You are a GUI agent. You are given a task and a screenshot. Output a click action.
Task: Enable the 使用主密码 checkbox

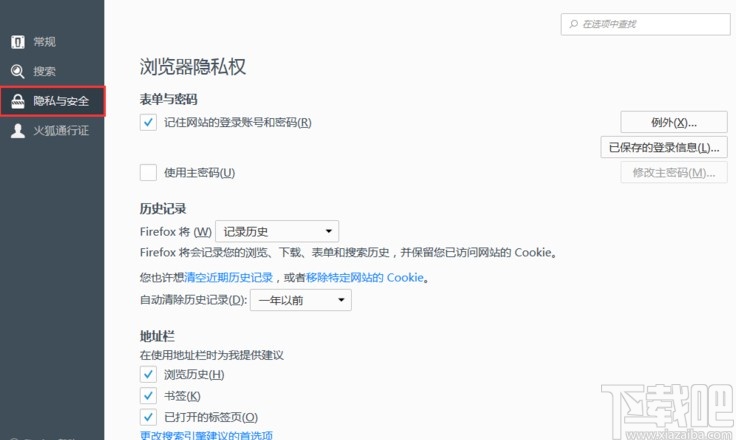148,172
